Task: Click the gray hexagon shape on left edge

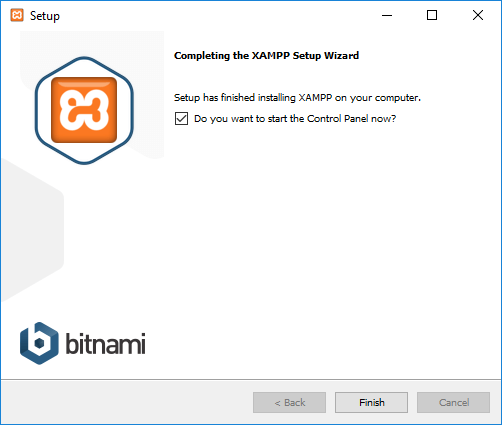Action: (32, 230)
